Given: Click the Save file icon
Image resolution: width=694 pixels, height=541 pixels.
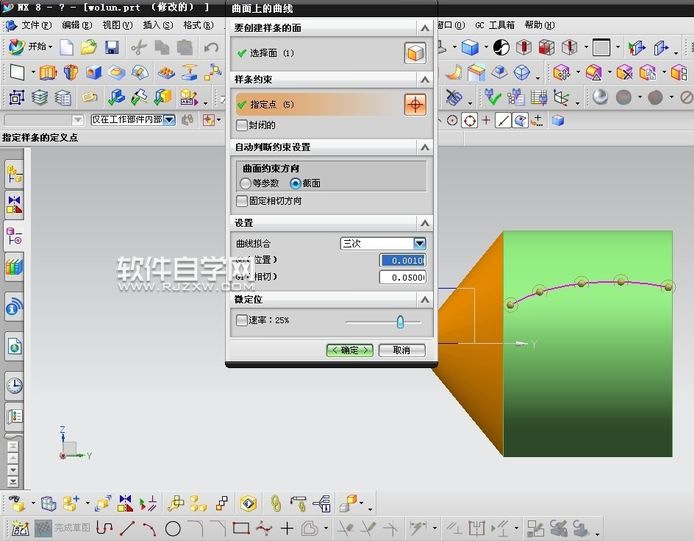Looking at the screenshot, I should click(x=111, y=47).
